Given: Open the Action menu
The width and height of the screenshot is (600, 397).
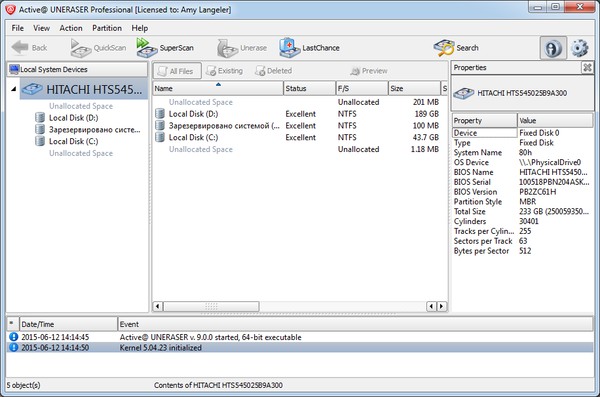Looking at the screenshot, I should point(71,28).
